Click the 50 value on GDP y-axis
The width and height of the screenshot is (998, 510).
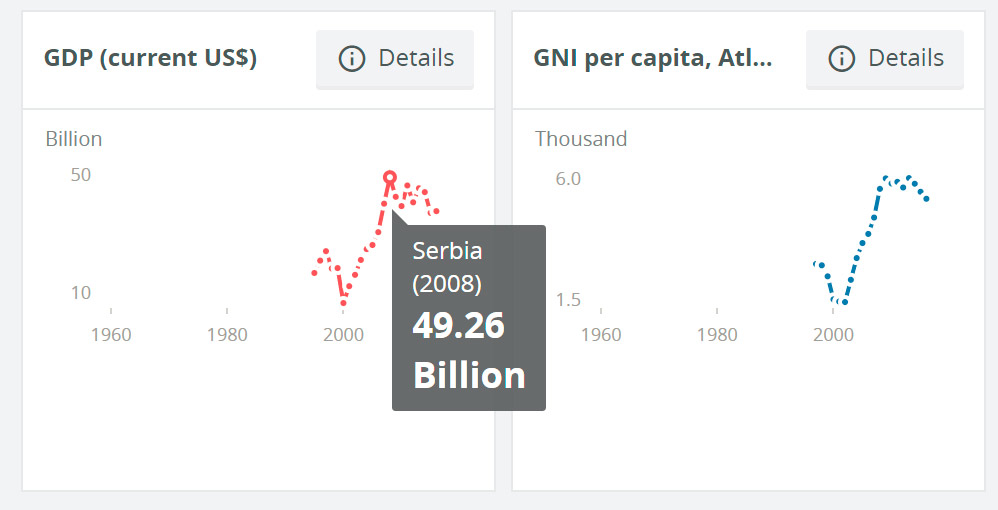(80, 175)
